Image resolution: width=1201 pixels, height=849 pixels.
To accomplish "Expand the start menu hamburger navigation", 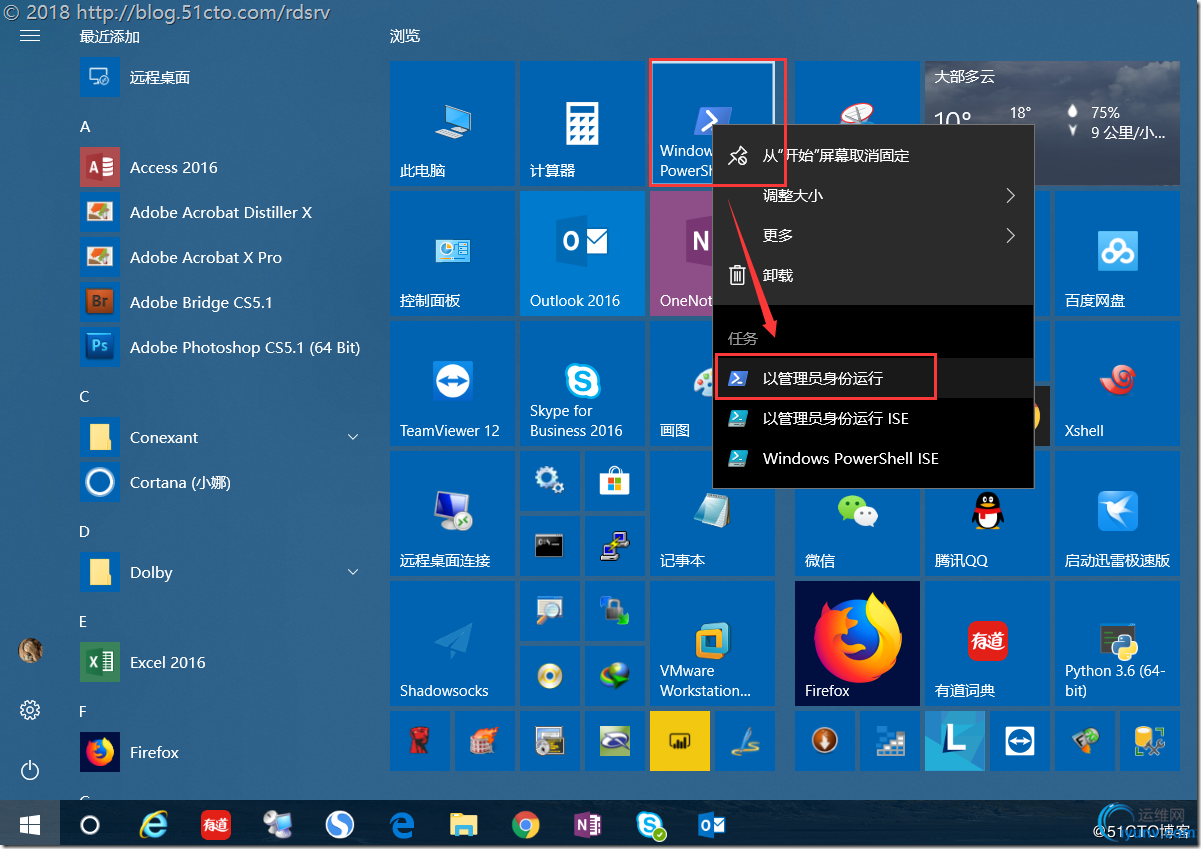I will 30,36.
